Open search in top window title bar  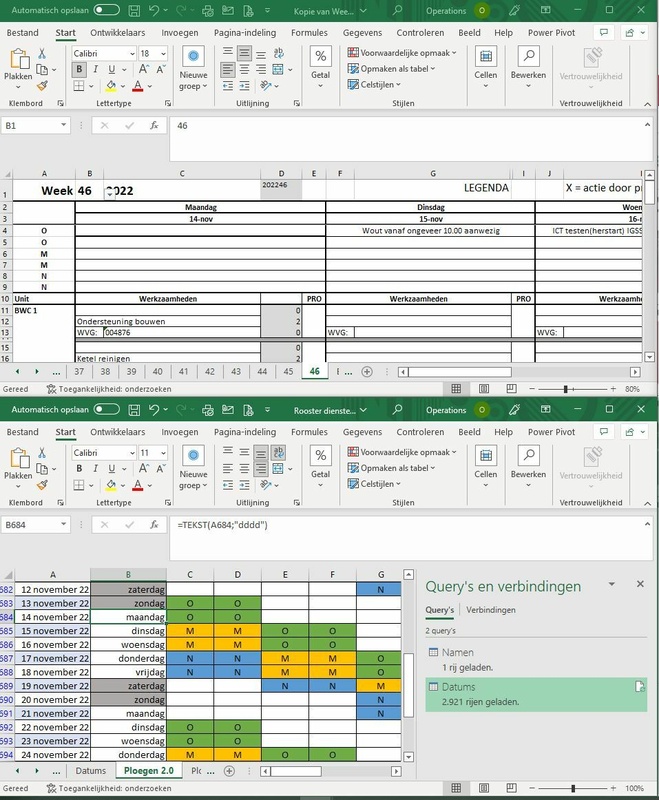coord(397,11)
